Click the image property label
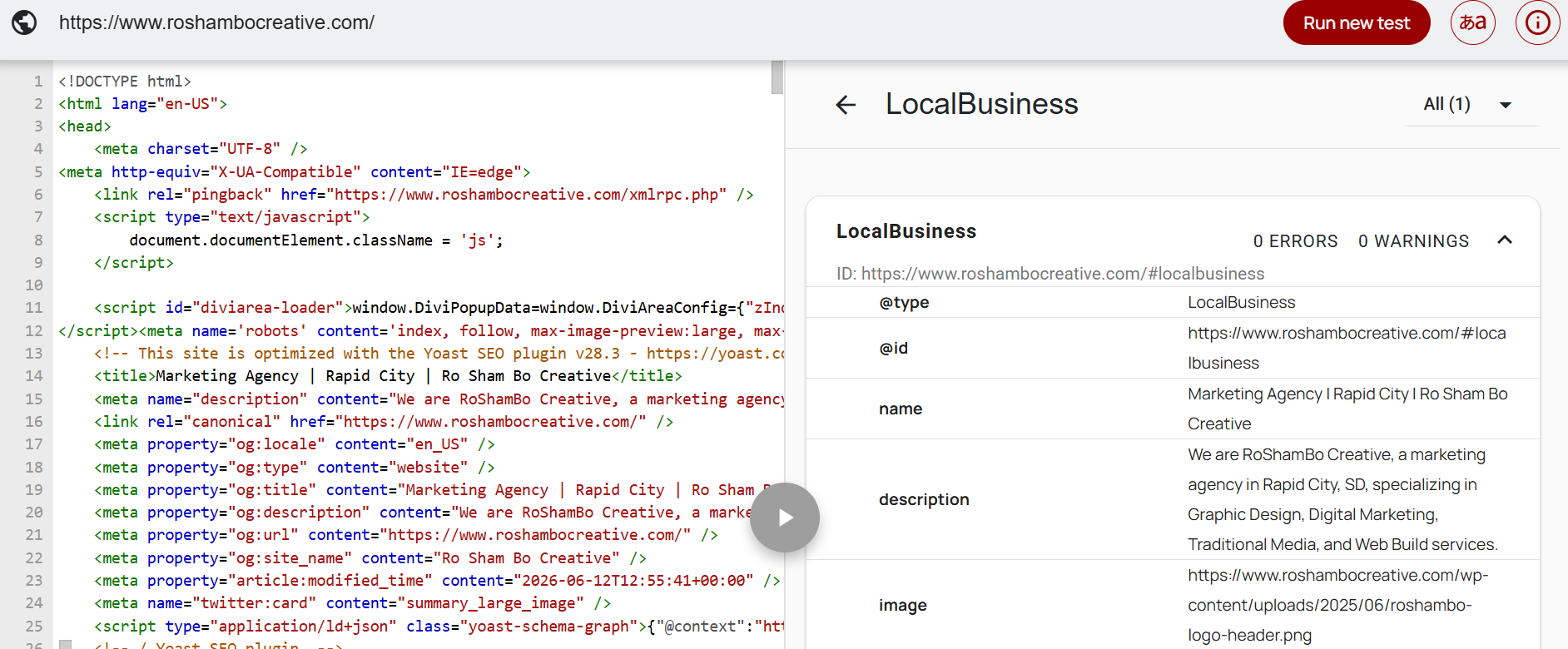This screenshot has width=1568, height=649. [x=902, y=605]
